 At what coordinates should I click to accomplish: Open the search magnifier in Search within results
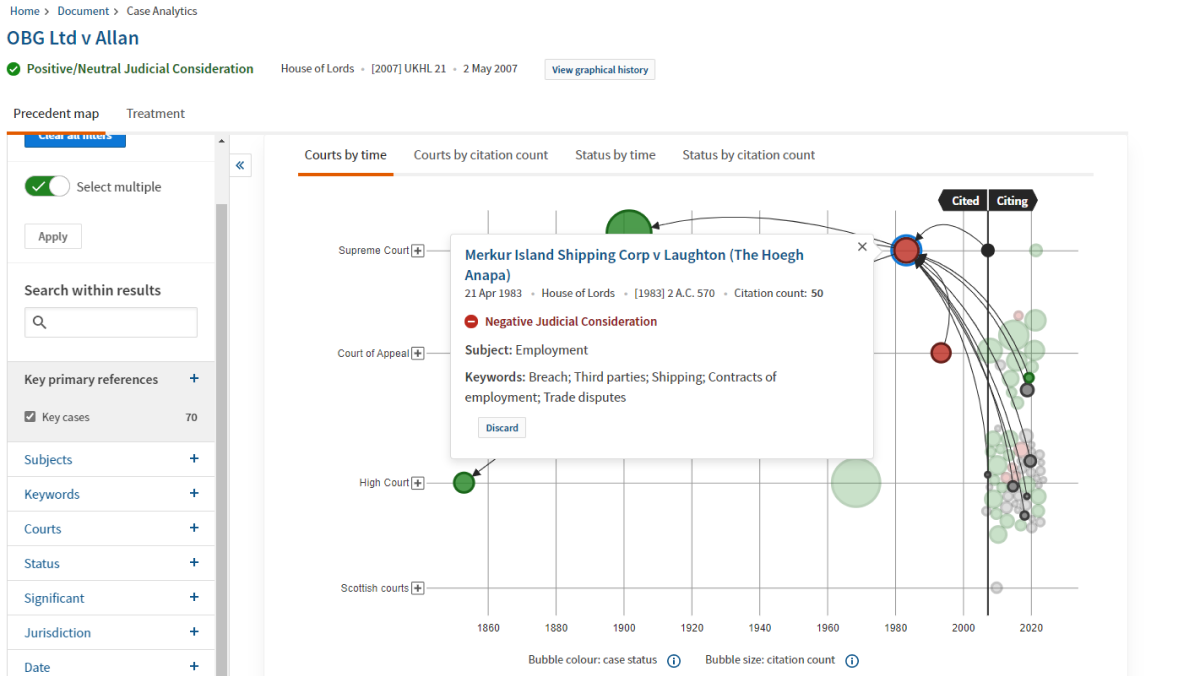(x=39, y=322)
